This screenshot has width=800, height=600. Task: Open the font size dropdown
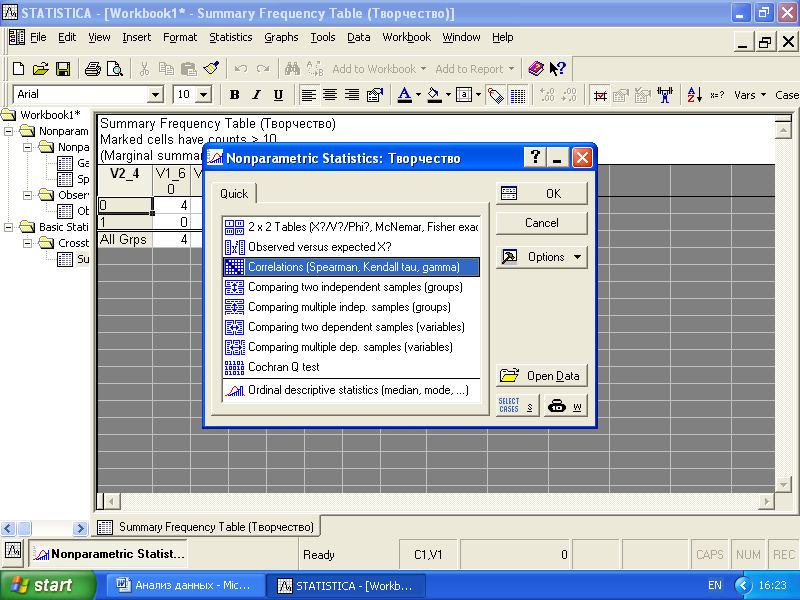click(x=204, y=95)
